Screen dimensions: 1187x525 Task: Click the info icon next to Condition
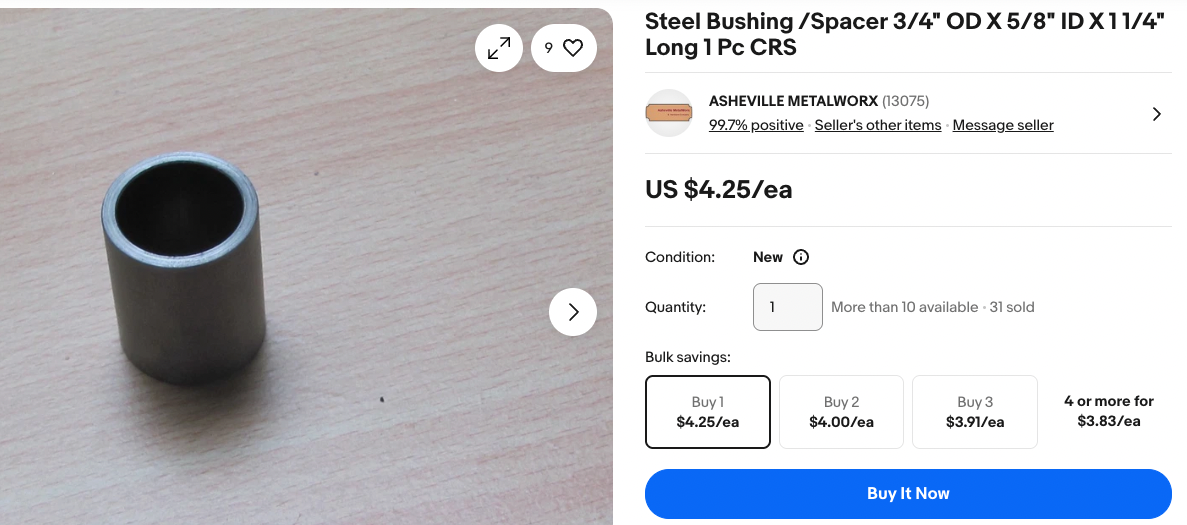click(801, 257)
